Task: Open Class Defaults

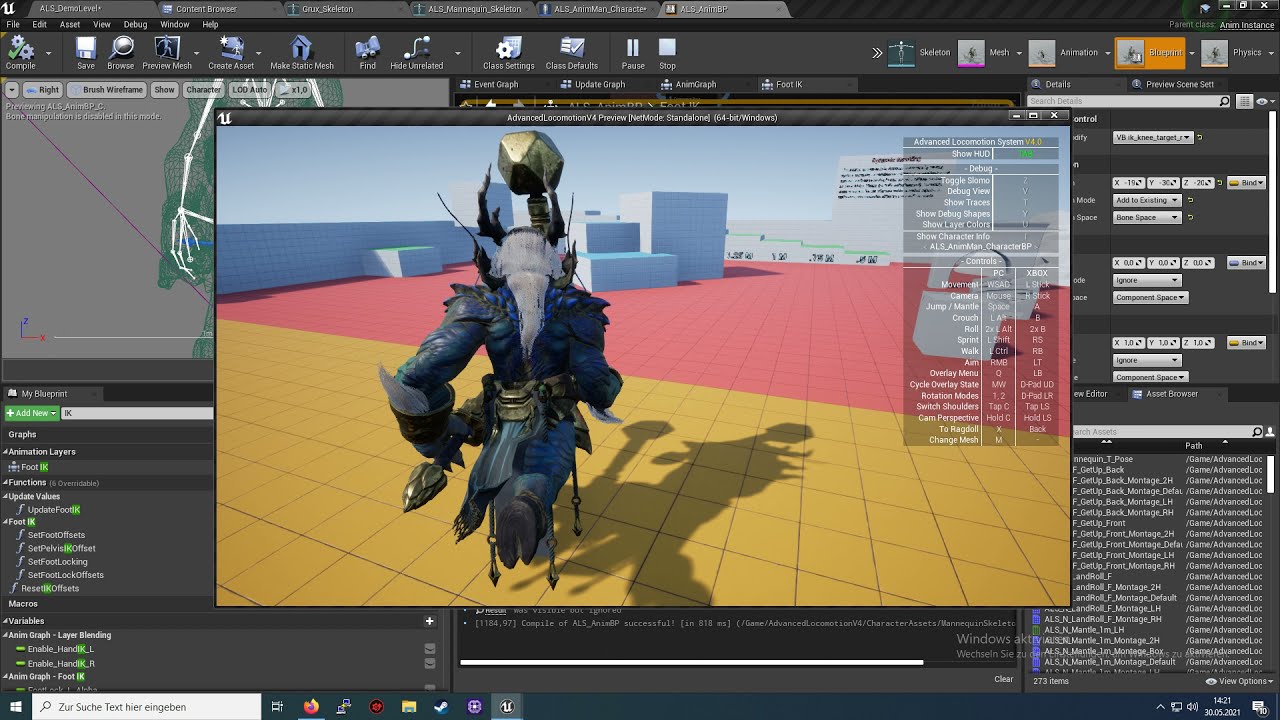Action: pos(572,52)
